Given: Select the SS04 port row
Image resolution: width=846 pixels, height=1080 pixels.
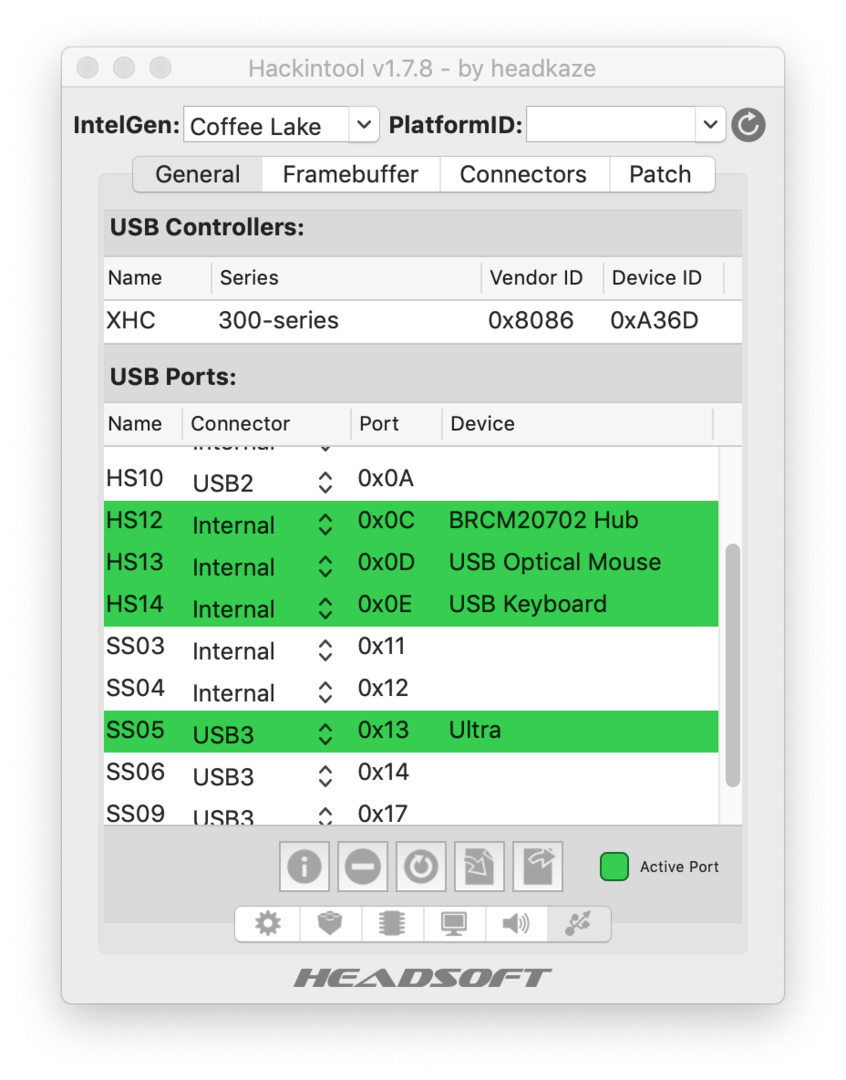Looking at the screenshot, I should tap(411, 689).
